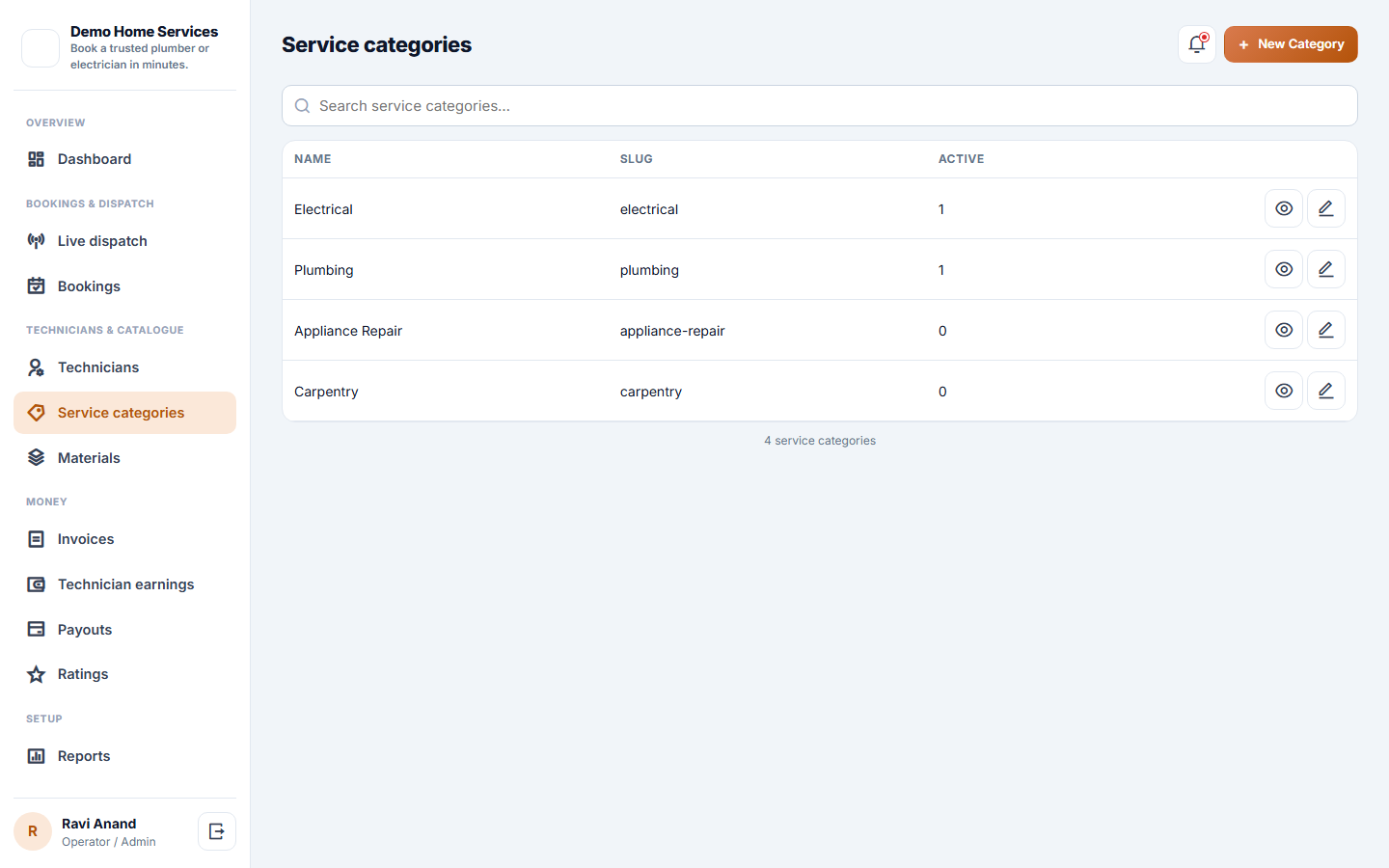
Task: Select the Electrical name cell
Action: click(323, 209)
